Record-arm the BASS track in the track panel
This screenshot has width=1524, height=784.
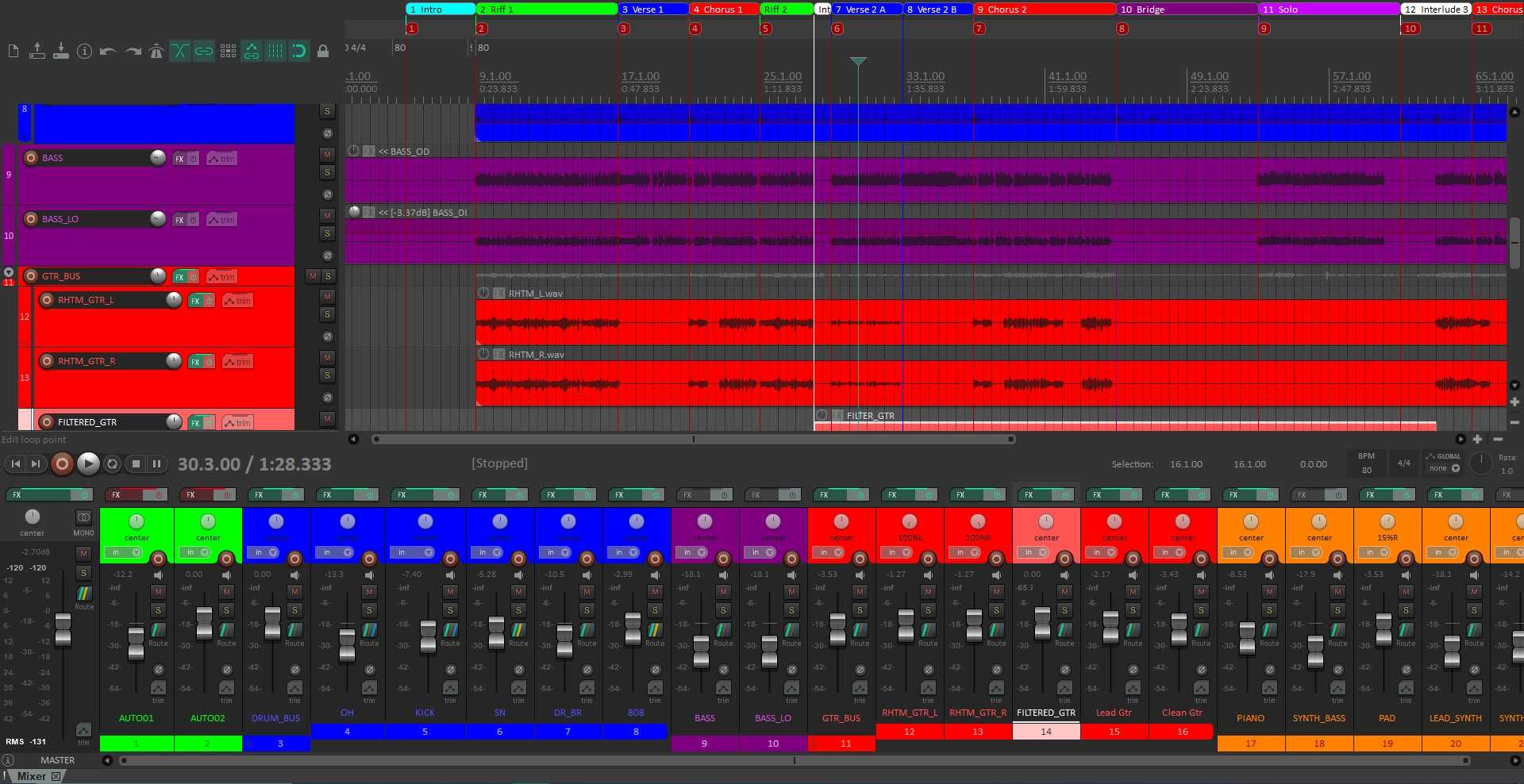(x=31, y=158)
